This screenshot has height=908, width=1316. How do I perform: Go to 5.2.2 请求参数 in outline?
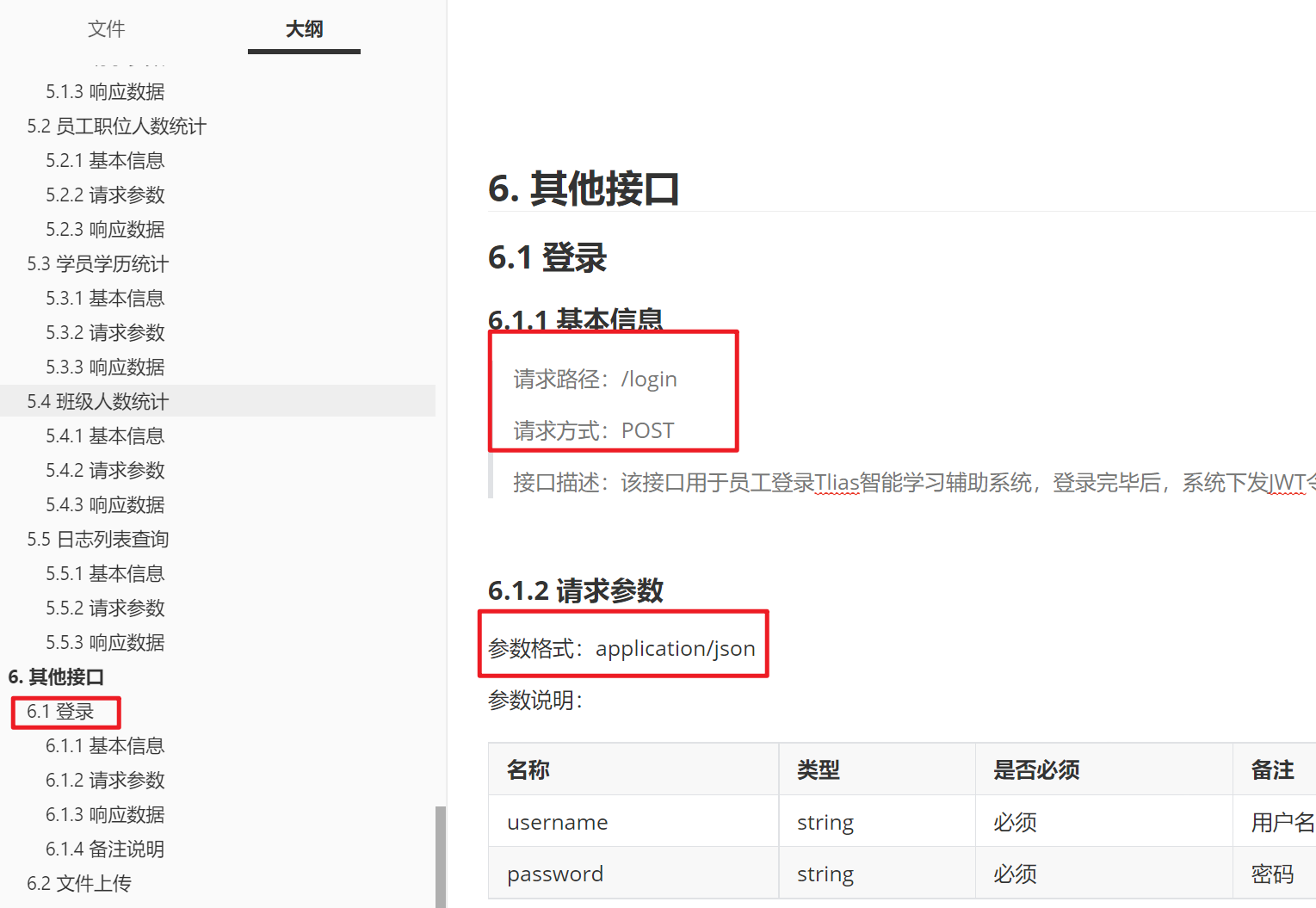105,195
